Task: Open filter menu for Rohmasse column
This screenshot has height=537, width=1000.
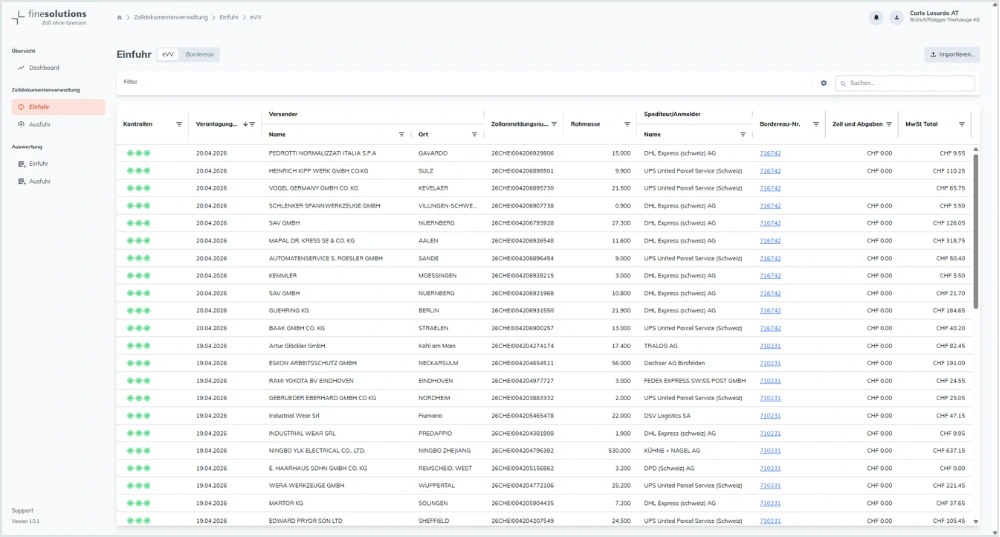Action: pos(627,124)
